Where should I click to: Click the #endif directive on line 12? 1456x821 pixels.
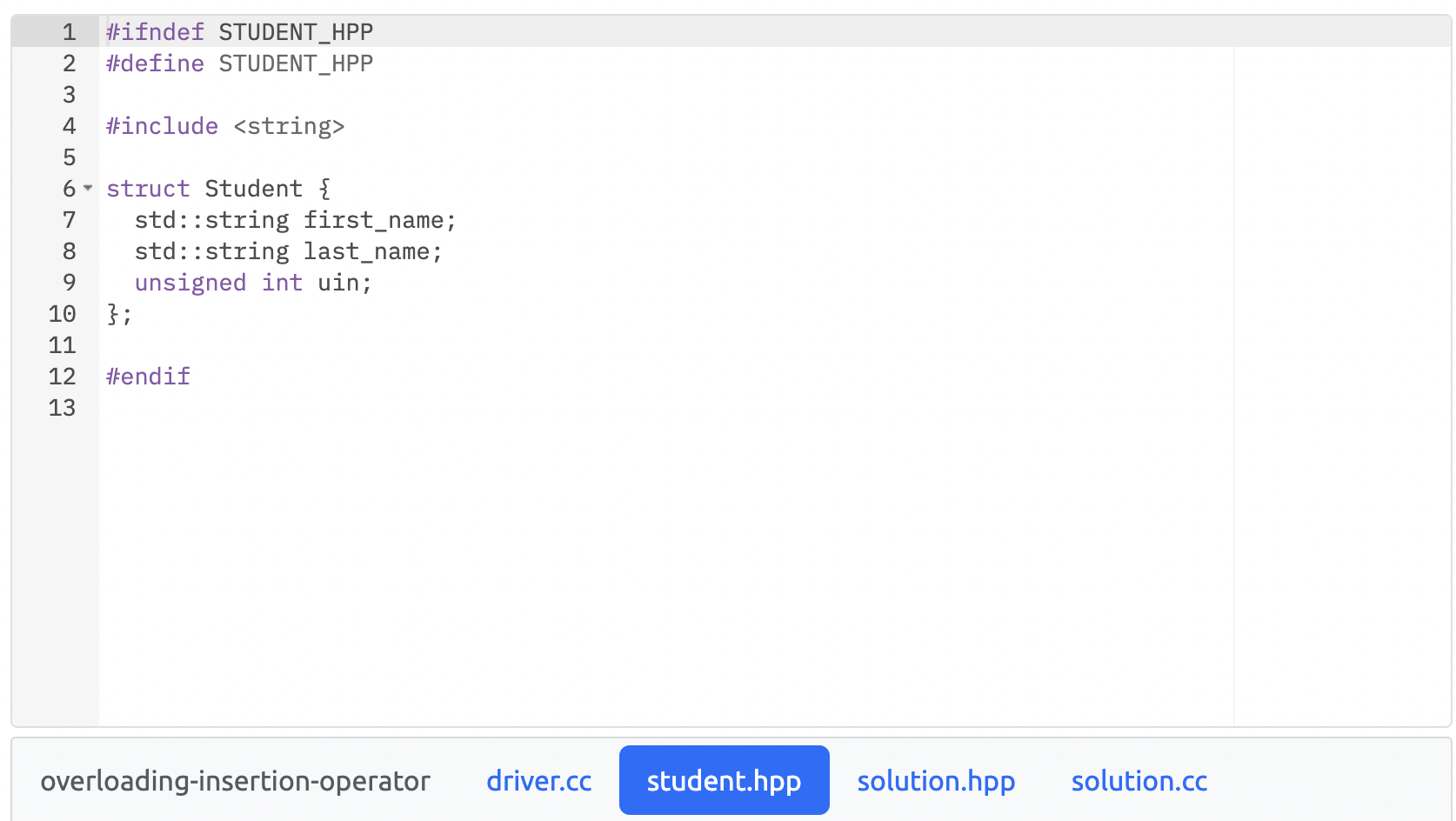coord(147,376)
